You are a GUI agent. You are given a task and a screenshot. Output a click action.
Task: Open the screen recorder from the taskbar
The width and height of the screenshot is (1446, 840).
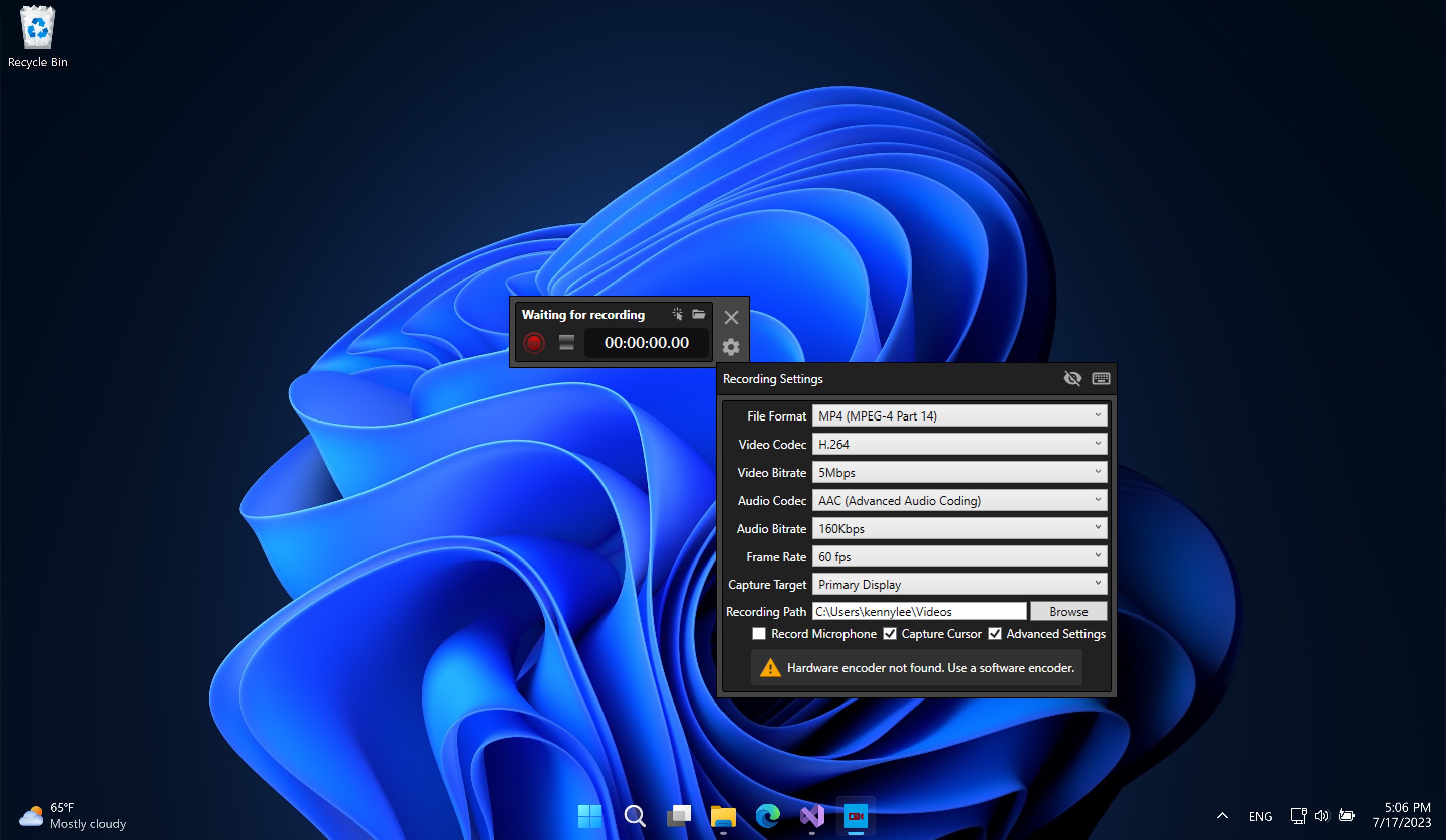coord(856,816)
